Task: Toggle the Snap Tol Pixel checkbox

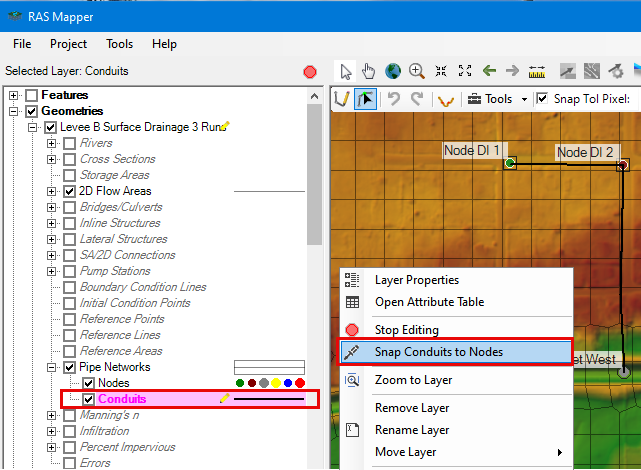Action: point(542,99)
